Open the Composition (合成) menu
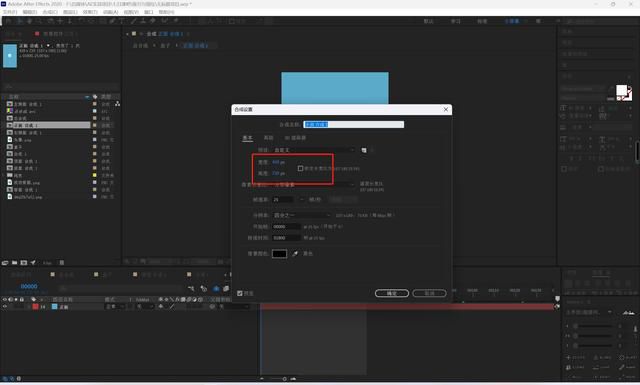This screenshot has height=385, width=640. click(x=50, y=12)
